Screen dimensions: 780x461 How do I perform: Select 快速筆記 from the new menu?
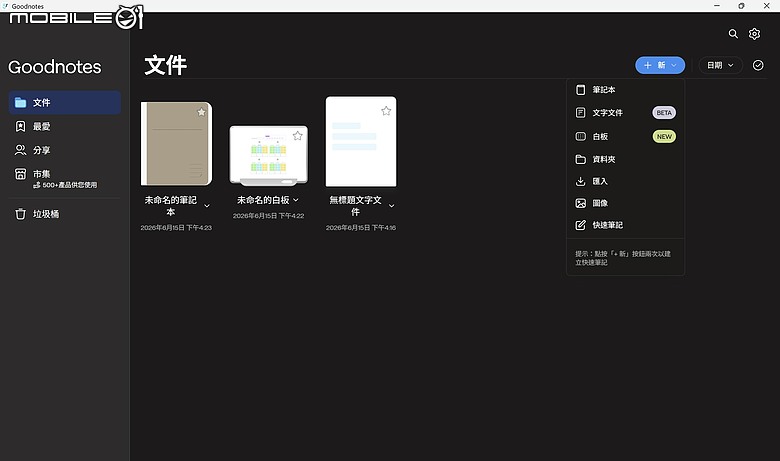625,225
